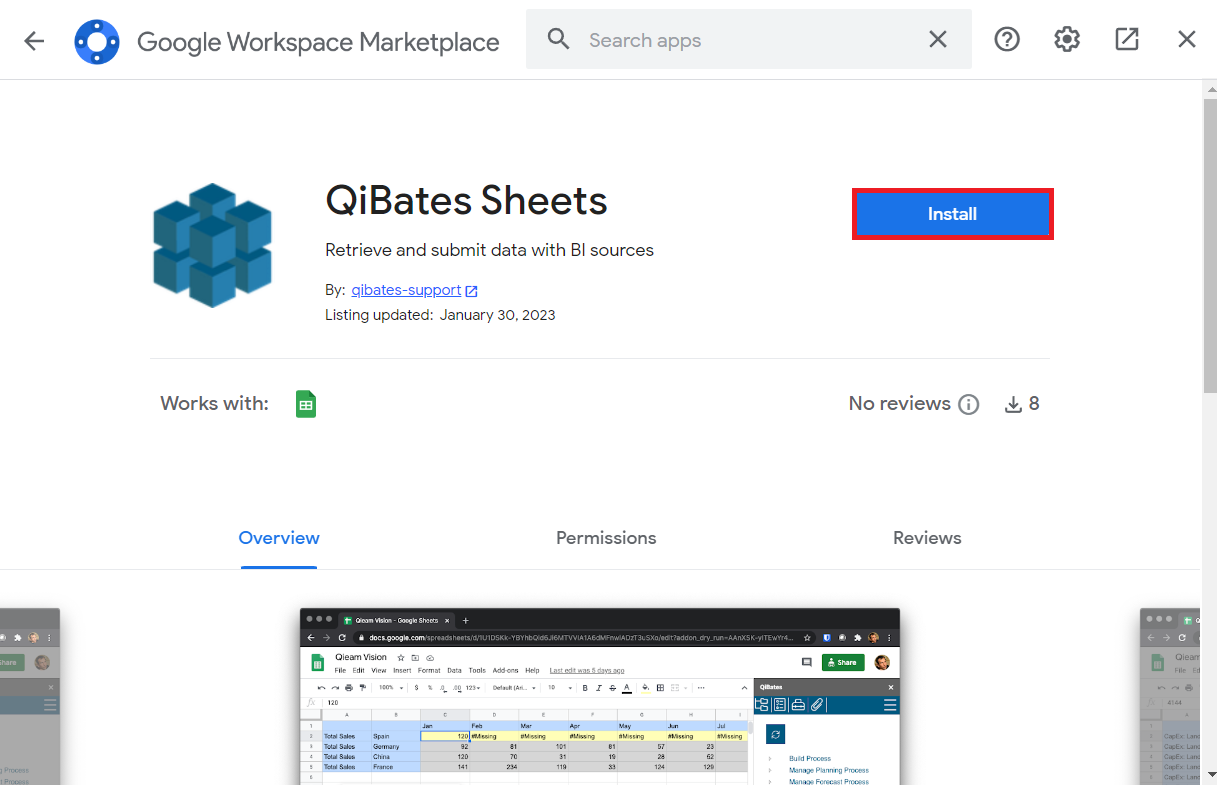Switch to the Permissions tab
The width and height of the screenshot is (1217, 785).
[606, 538]
